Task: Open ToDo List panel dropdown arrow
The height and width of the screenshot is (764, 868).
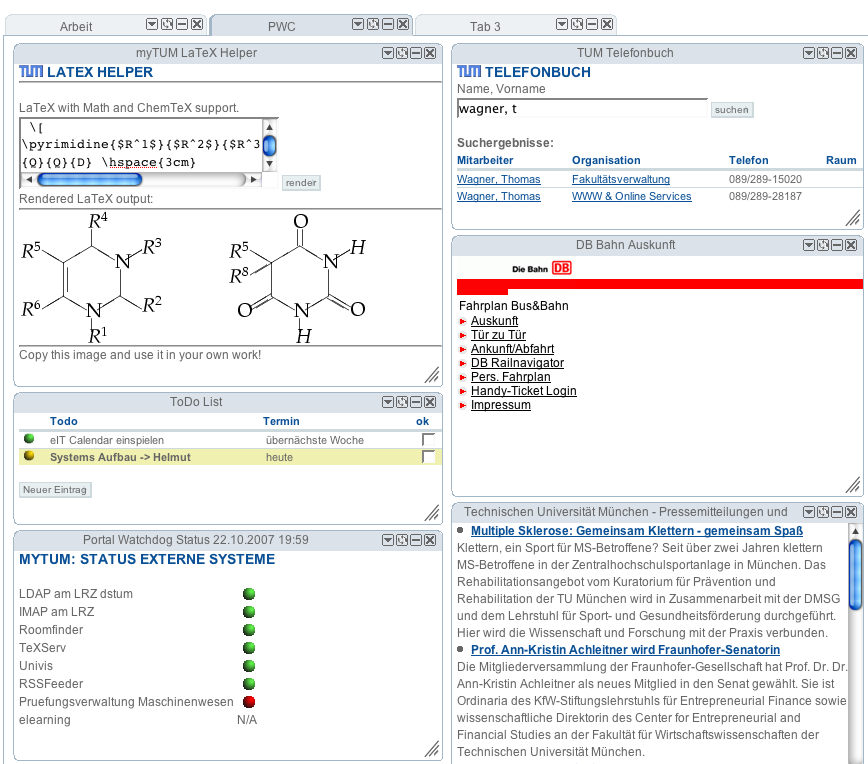Action: tap(388, 402)
